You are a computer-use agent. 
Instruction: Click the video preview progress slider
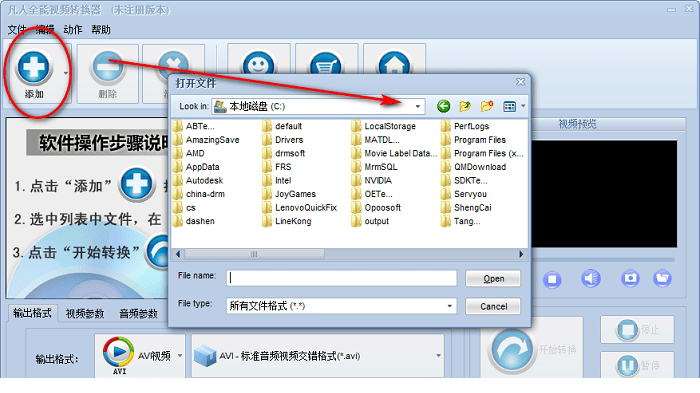pos(604,259)
